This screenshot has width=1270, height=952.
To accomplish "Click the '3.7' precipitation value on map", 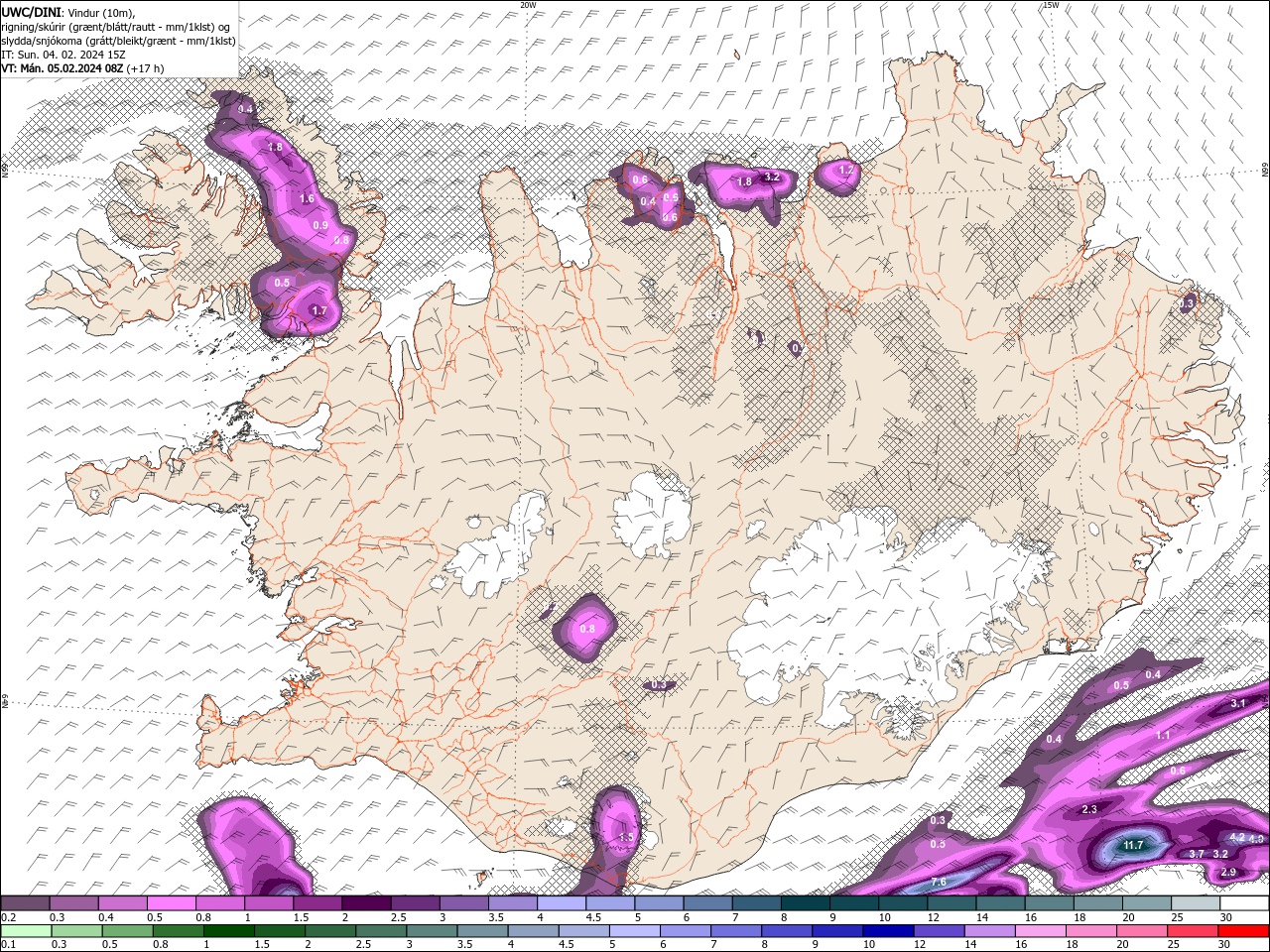I will 1197,854.
